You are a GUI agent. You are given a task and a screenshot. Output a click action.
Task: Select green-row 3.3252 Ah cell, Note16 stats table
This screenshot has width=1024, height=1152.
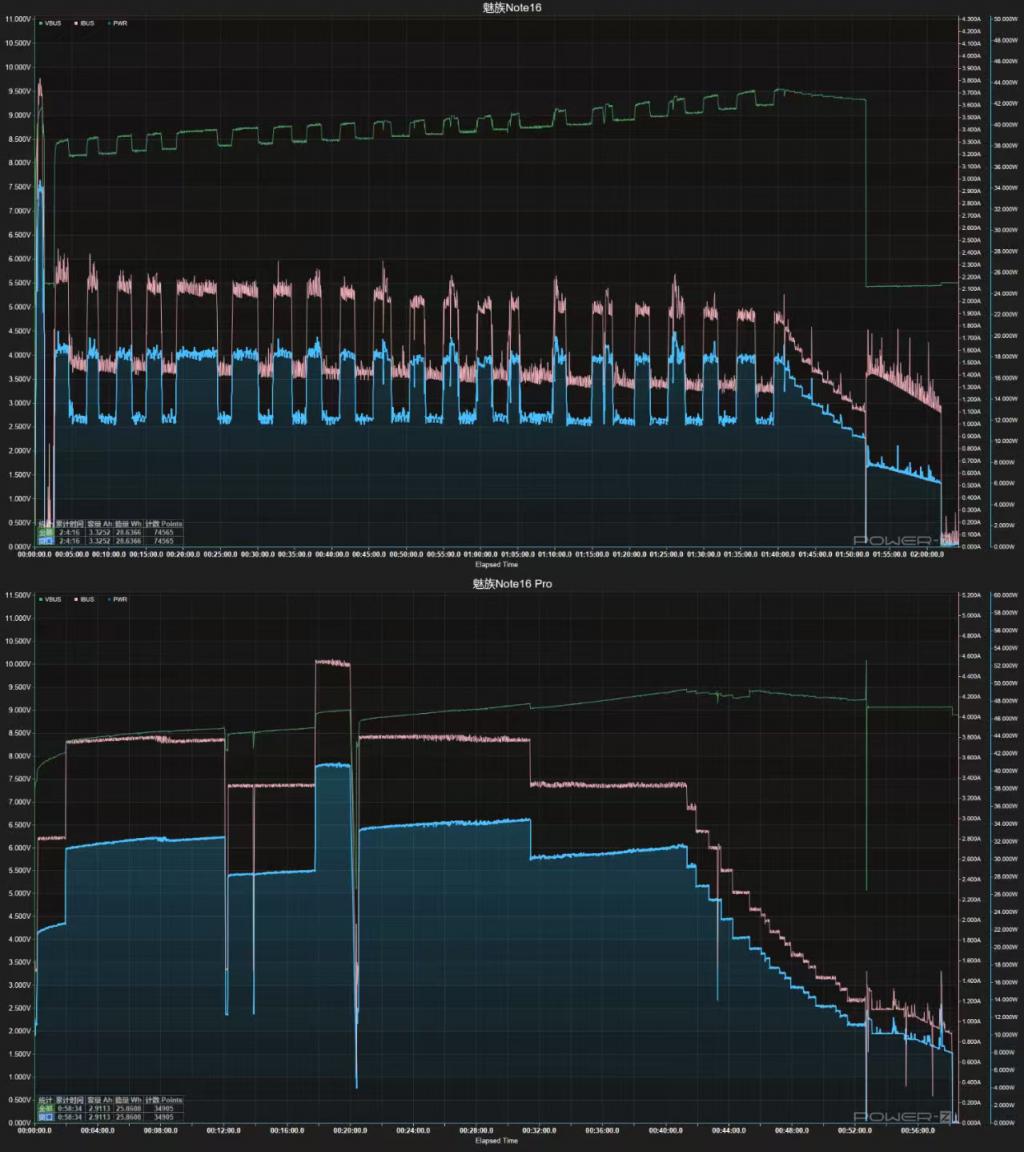99,532
